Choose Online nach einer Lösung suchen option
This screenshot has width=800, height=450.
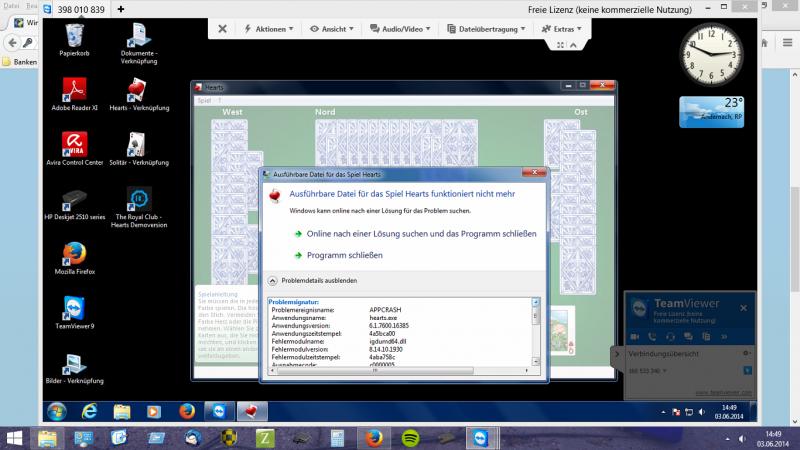[x=415, y=234]
